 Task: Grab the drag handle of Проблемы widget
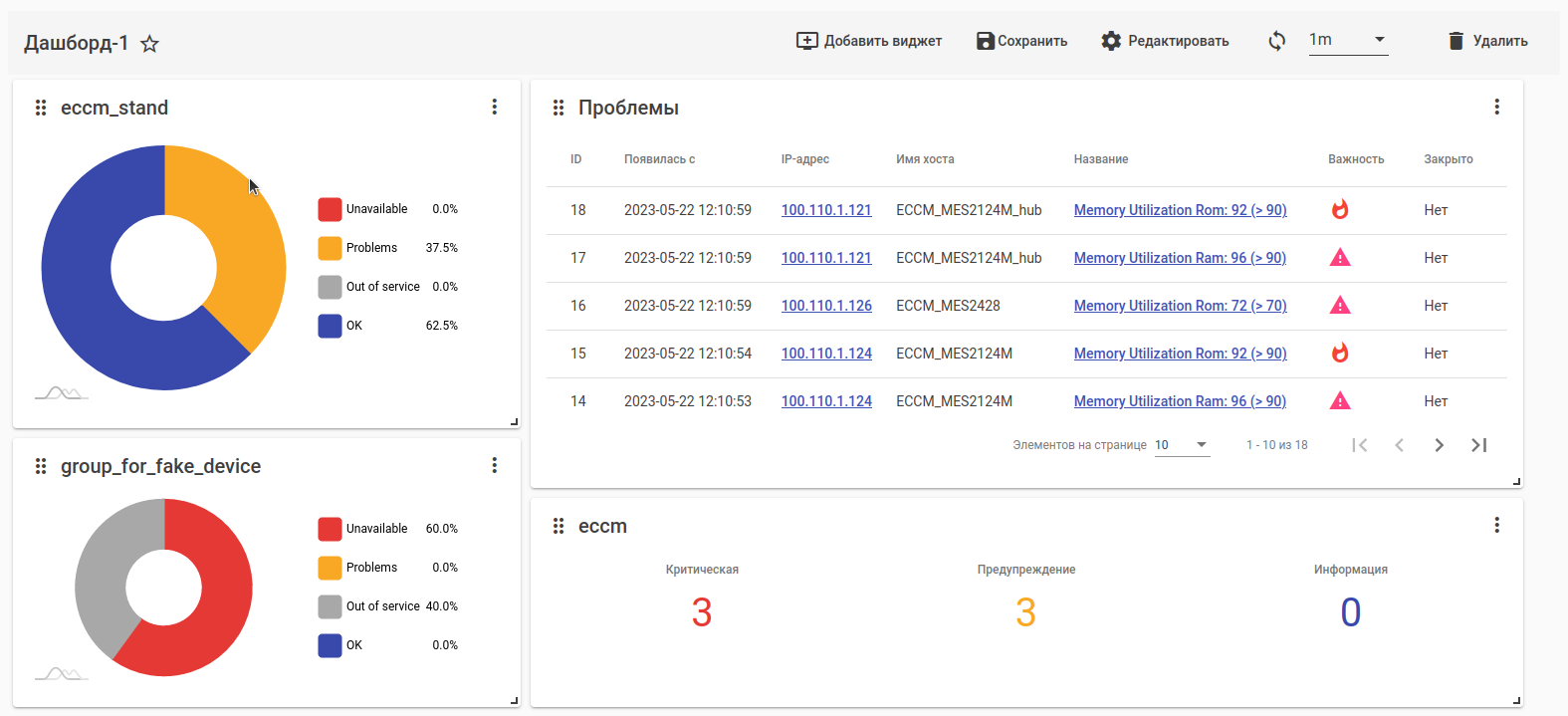click(x=559, y=108)
